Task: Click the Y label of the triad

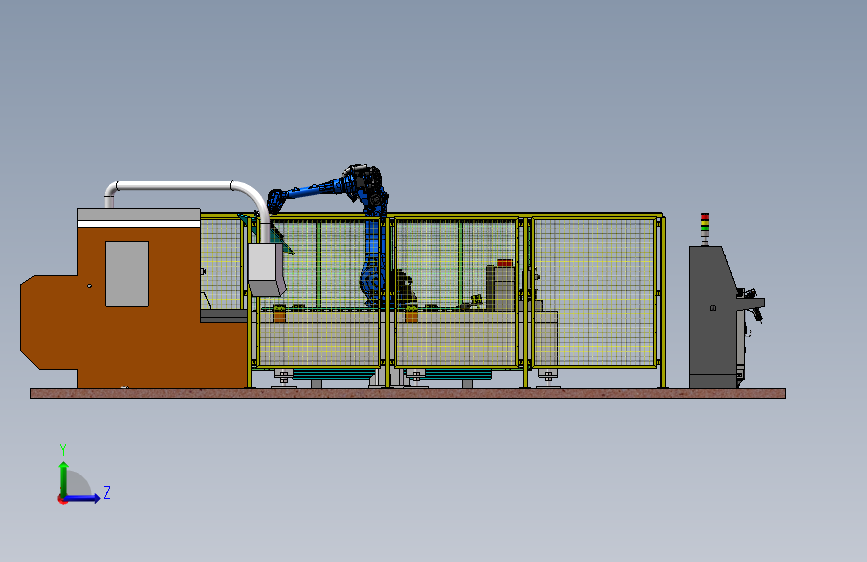Action: tap(63, 449)
